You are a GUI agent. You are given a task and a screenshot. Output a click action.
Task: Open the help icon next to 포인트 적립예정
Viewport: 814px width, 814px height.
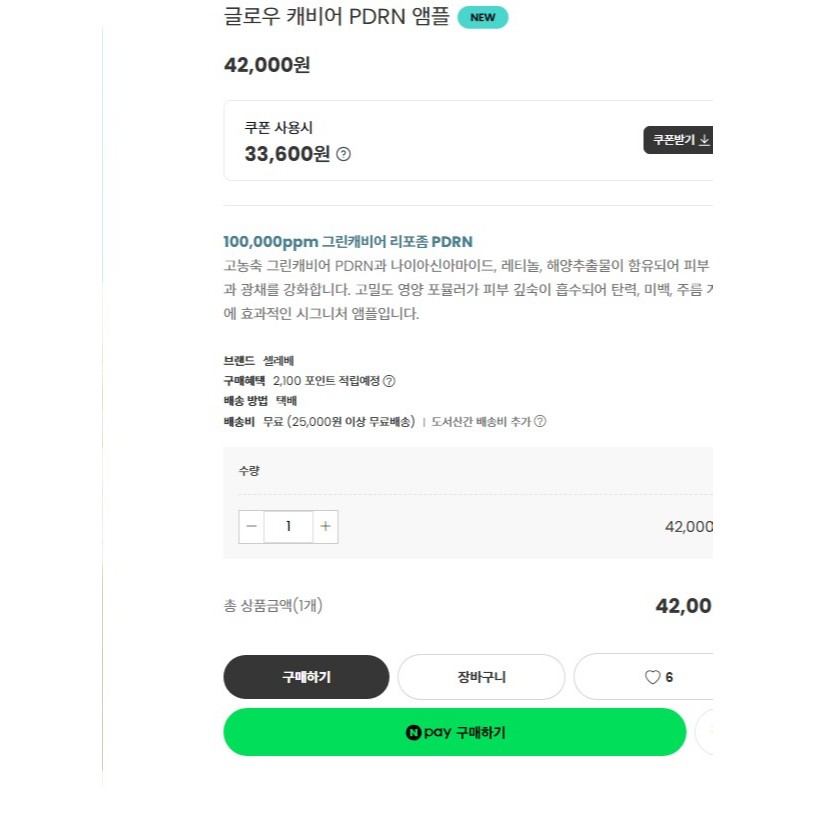point(389,381)
